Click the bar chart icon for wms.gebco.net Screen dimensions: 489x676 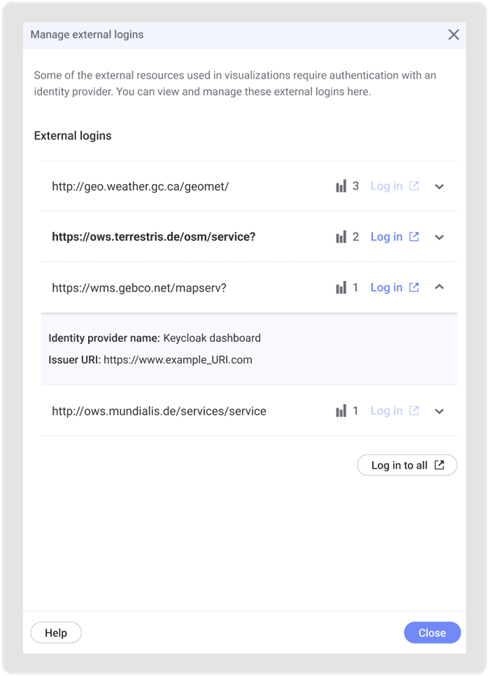pos(341,288)
